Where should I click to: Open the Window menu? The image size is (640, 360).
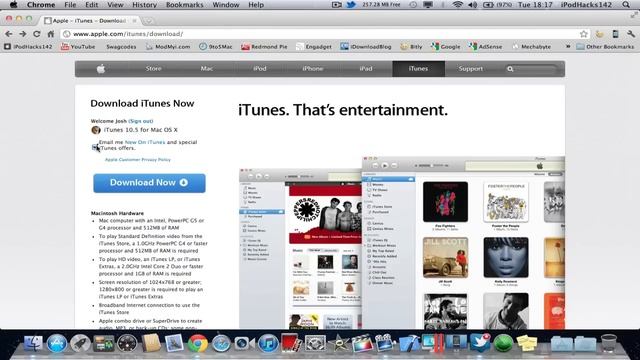click(226, 5)
